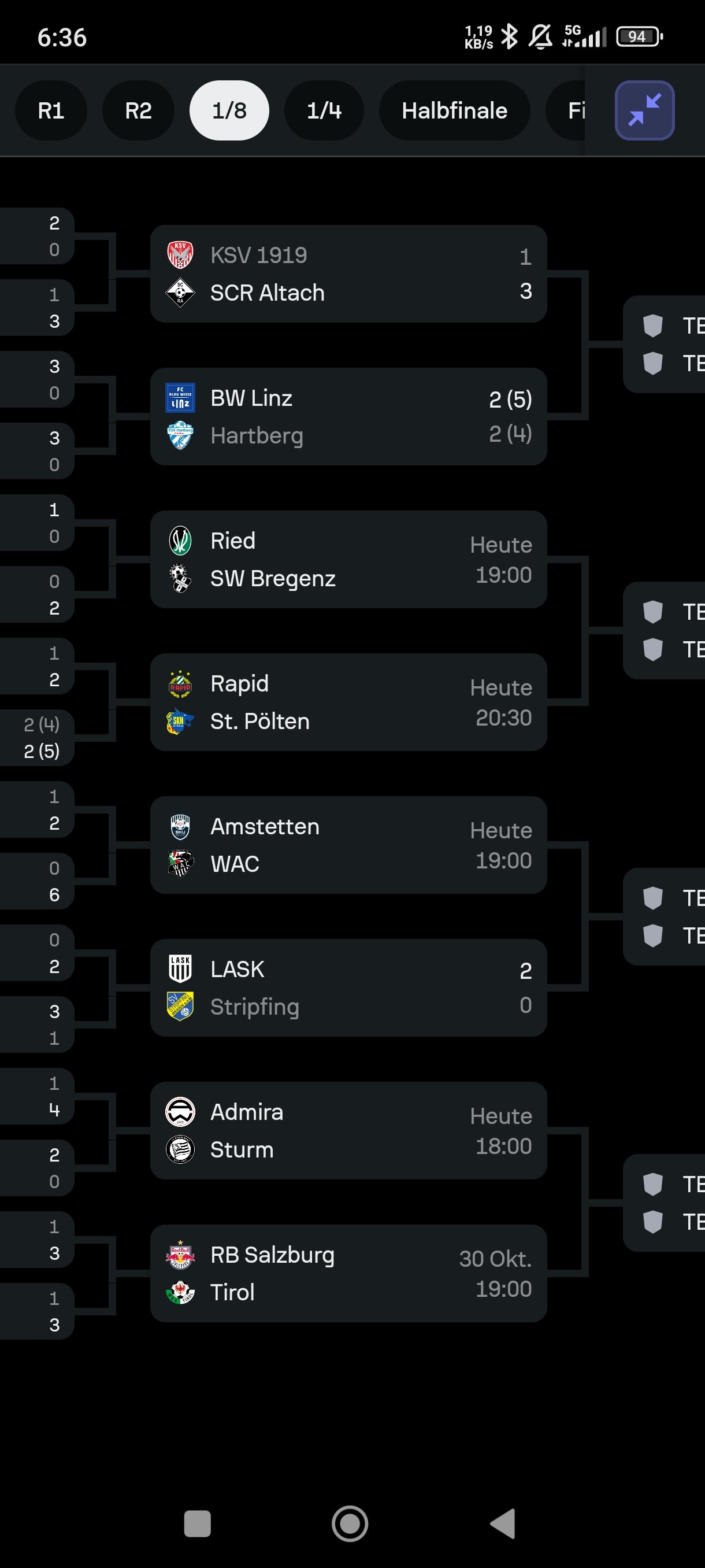
Task: Switch to the R2 round tab
Action: (138, 110)
